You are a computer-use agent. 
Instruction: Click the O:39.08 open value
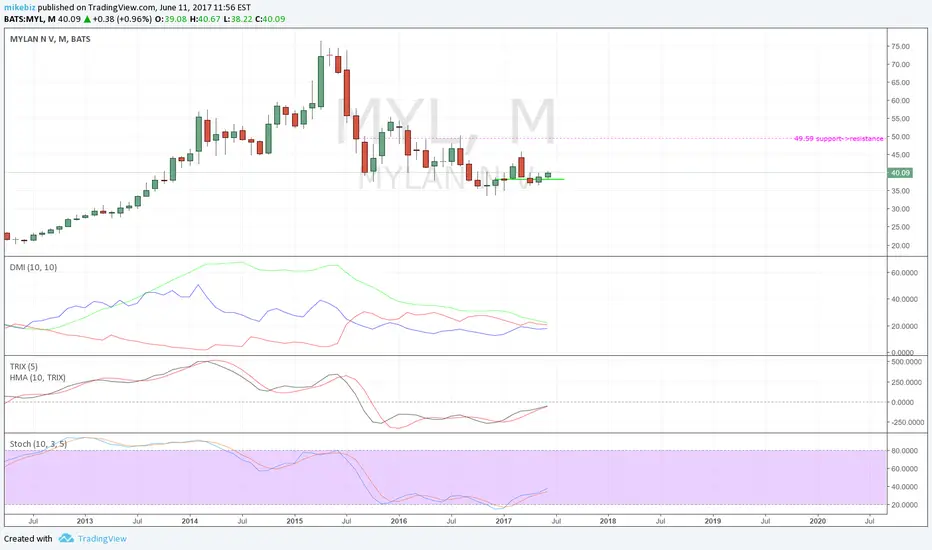pyautogui.click(x=171, y=19)
